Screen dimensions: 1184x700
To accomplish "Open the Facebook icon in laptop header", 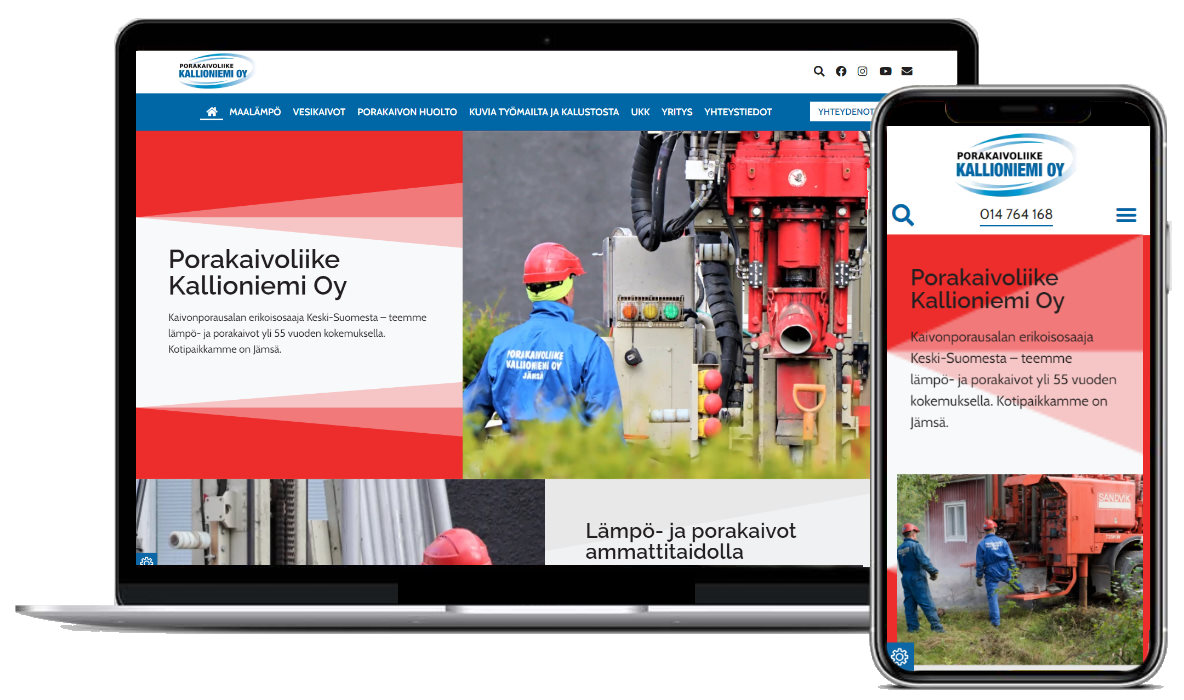I will (x=840, y=71).
